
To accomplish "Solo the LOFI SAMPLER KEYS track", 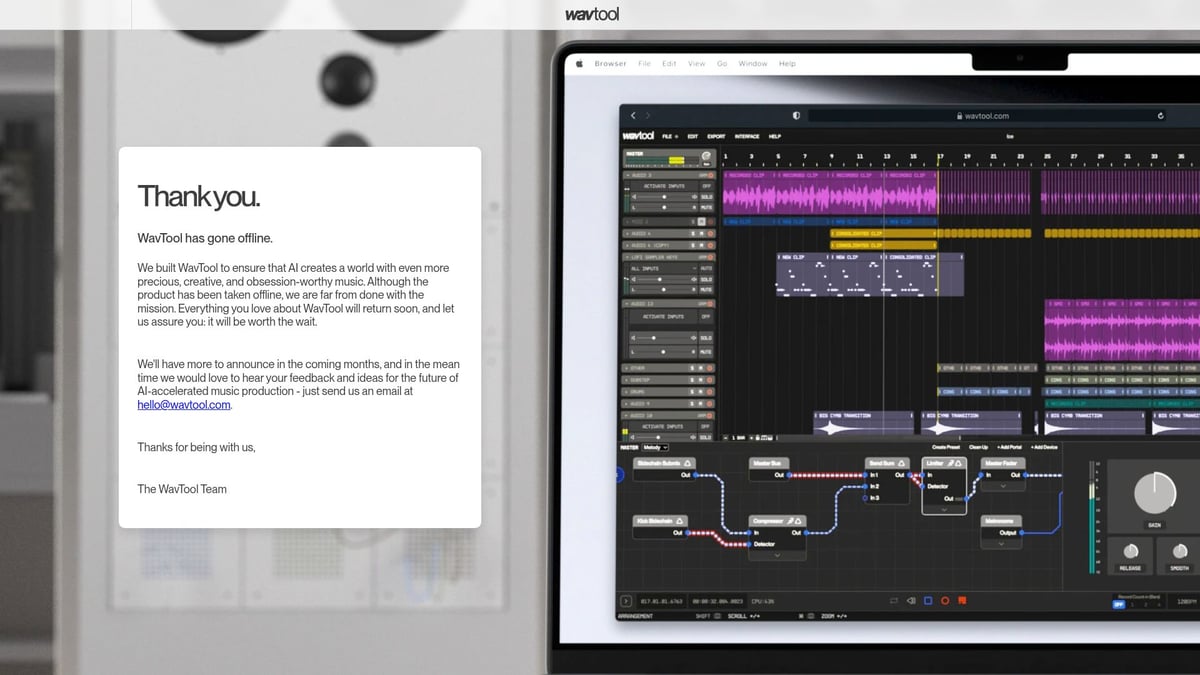I will (706, 279).
